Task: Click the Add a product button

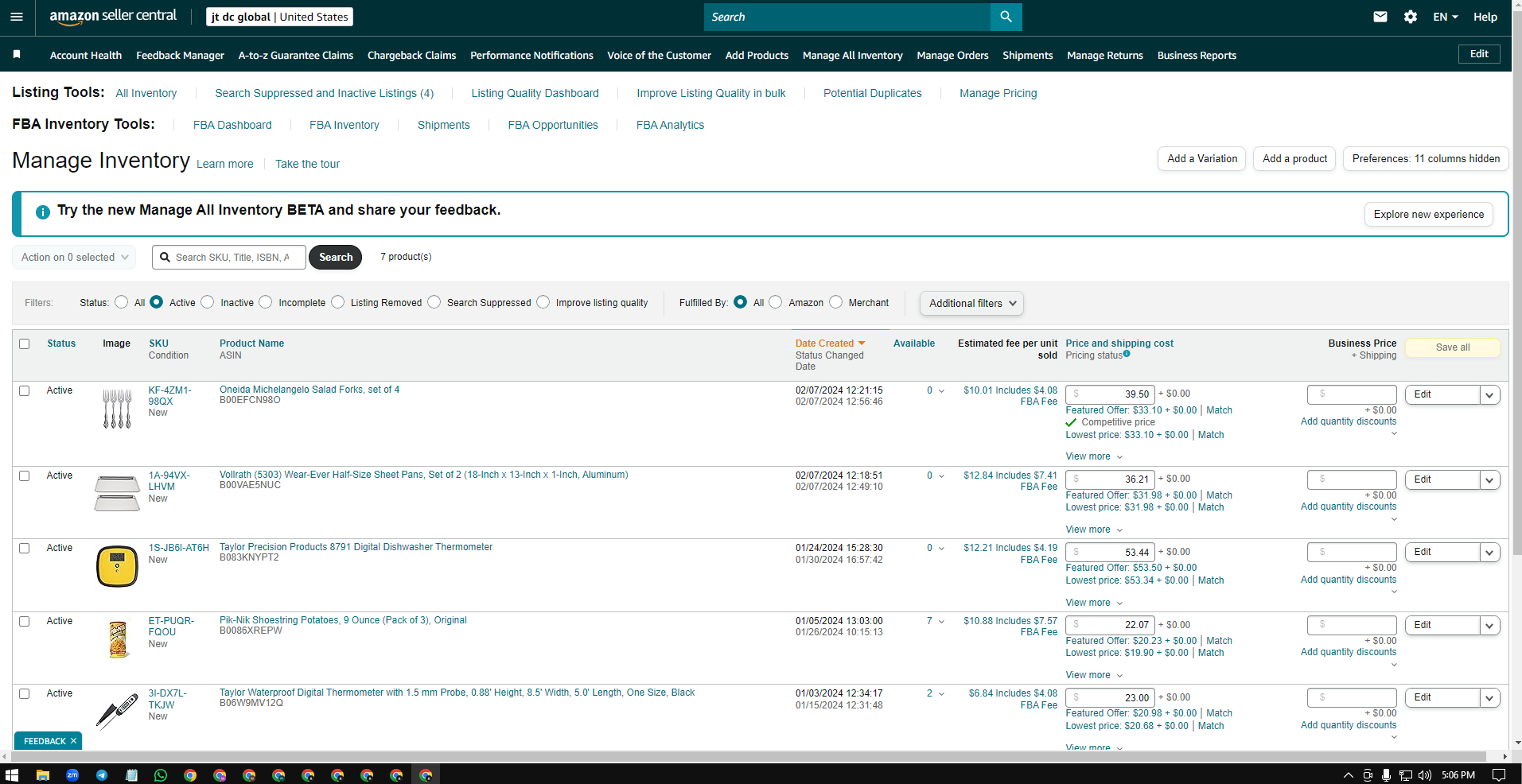Action: tap(1294, 159)
